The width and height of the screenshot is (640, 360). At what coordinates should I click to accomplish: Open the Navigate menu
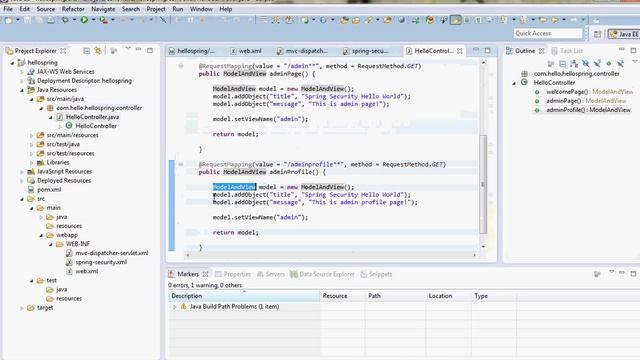coord(102,9)
